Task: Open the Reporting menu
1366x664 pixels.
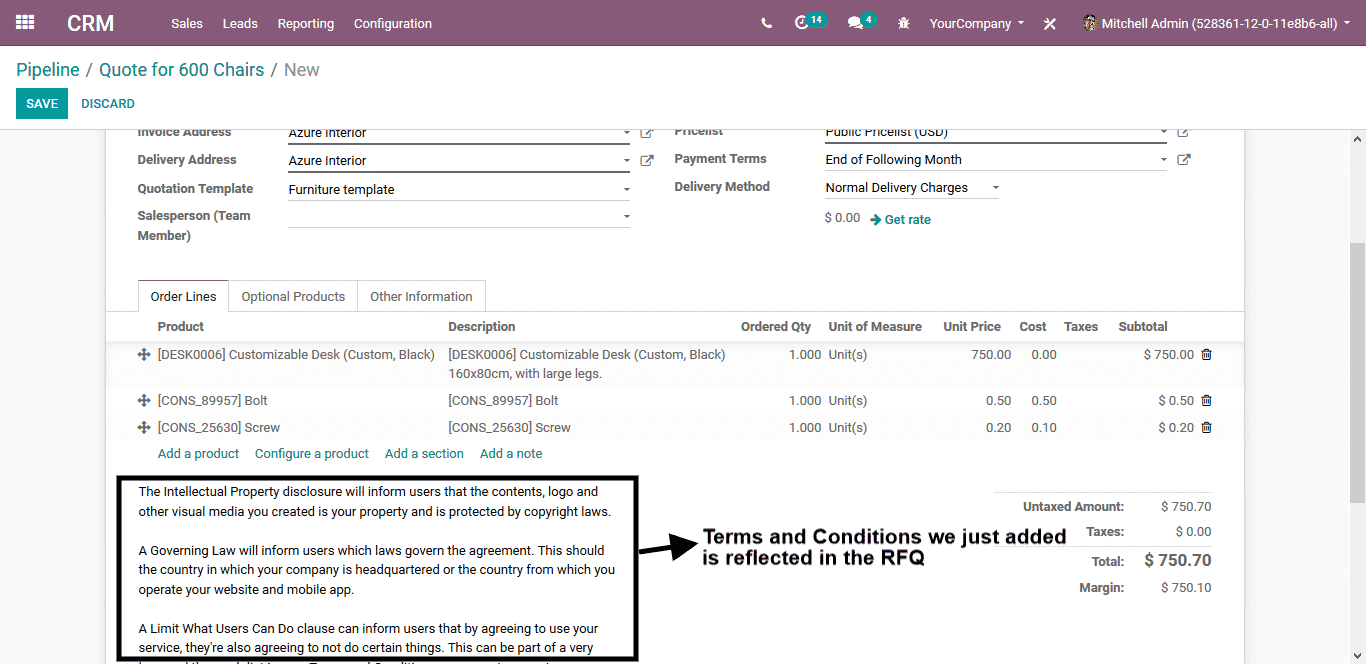Action: [306, 23]
